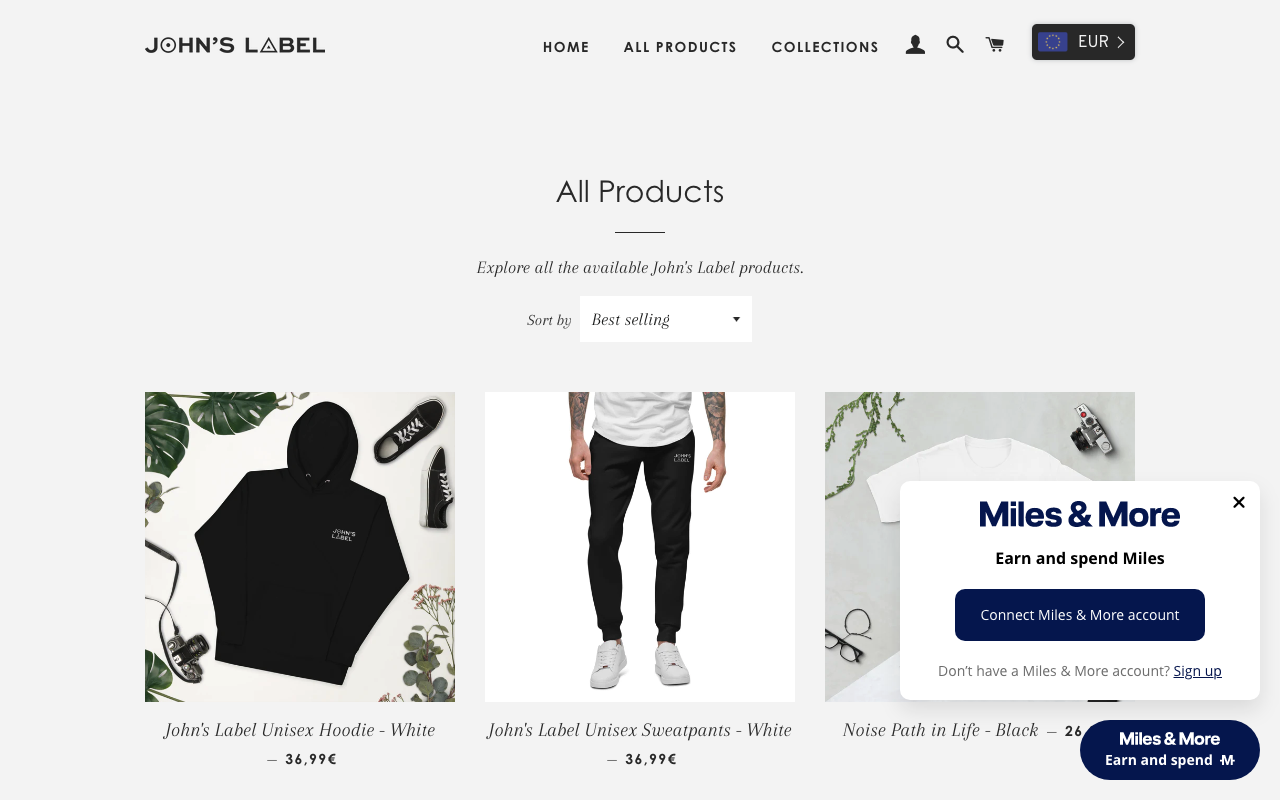Toggle the Miles & More floating widget
Image resolution: width=1280 pixels, height=800 pixels.
[x=1170, y=750]
